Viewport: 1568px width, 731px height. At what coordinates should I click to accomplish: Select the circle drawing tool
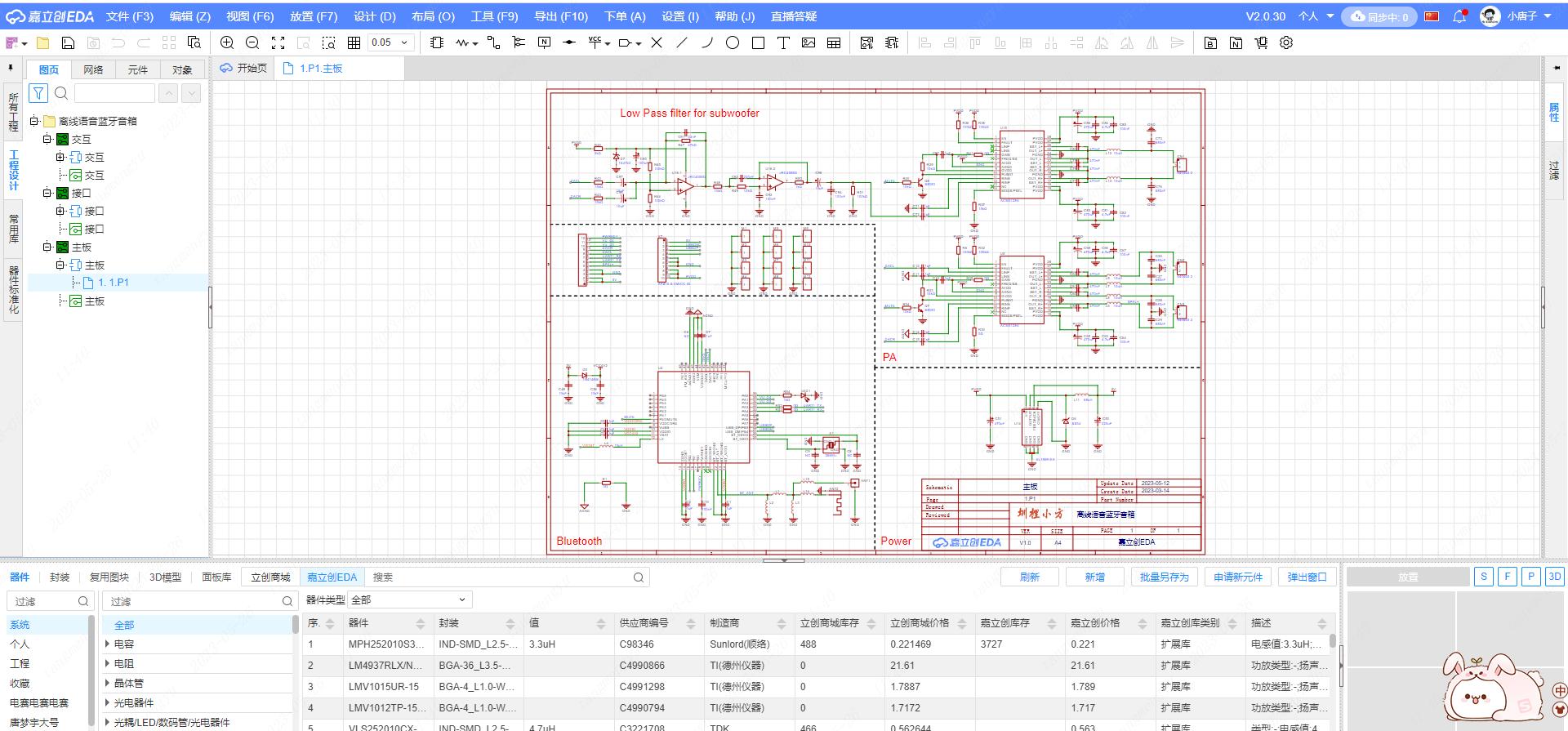[x=733, y=42]
